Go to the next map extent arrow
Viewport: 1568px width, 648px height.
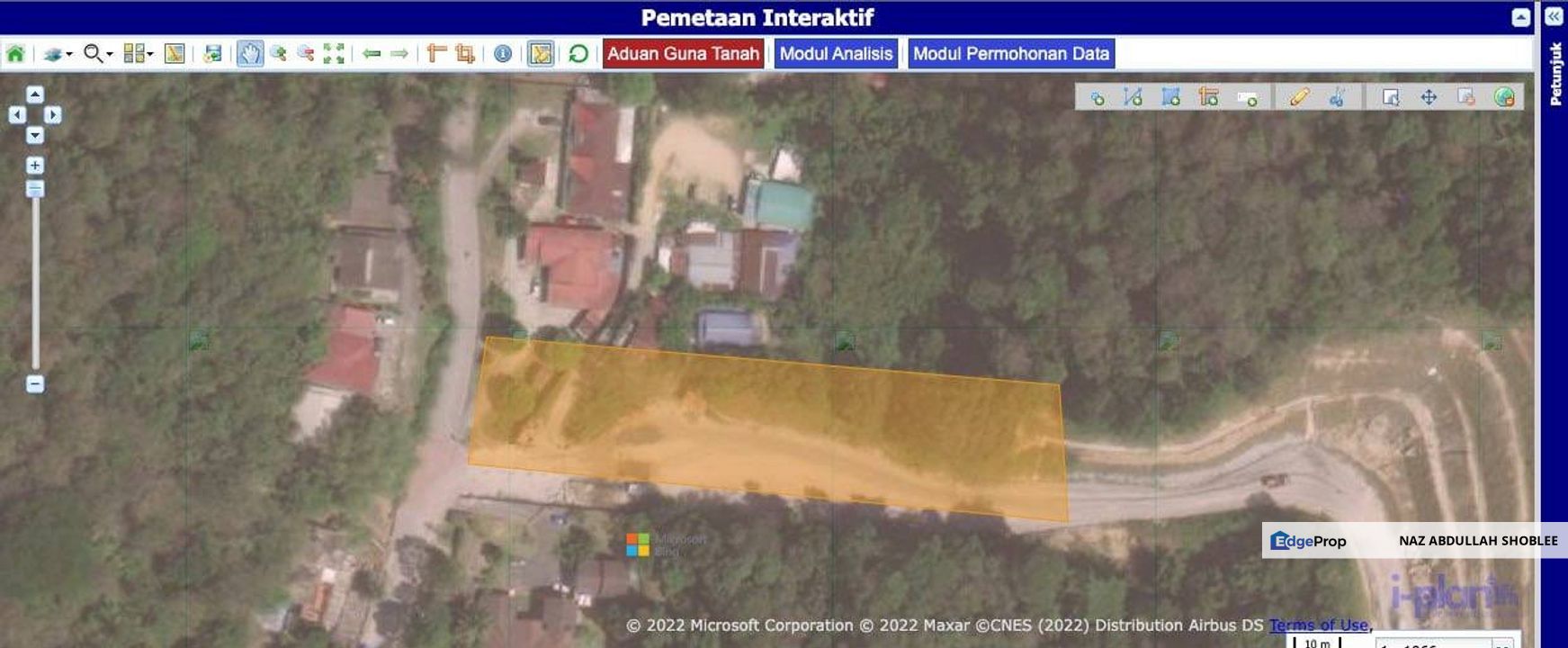tap(399, 54)
